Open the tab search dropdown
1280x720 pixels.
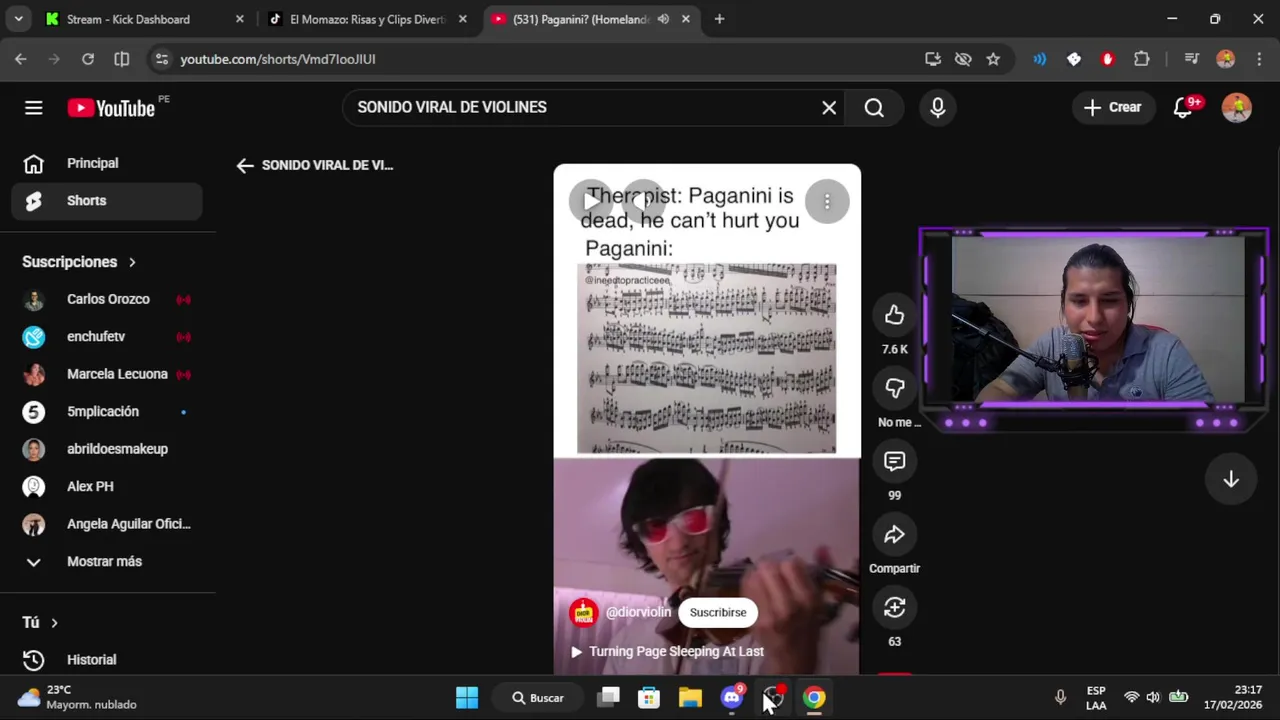(19, 19)
